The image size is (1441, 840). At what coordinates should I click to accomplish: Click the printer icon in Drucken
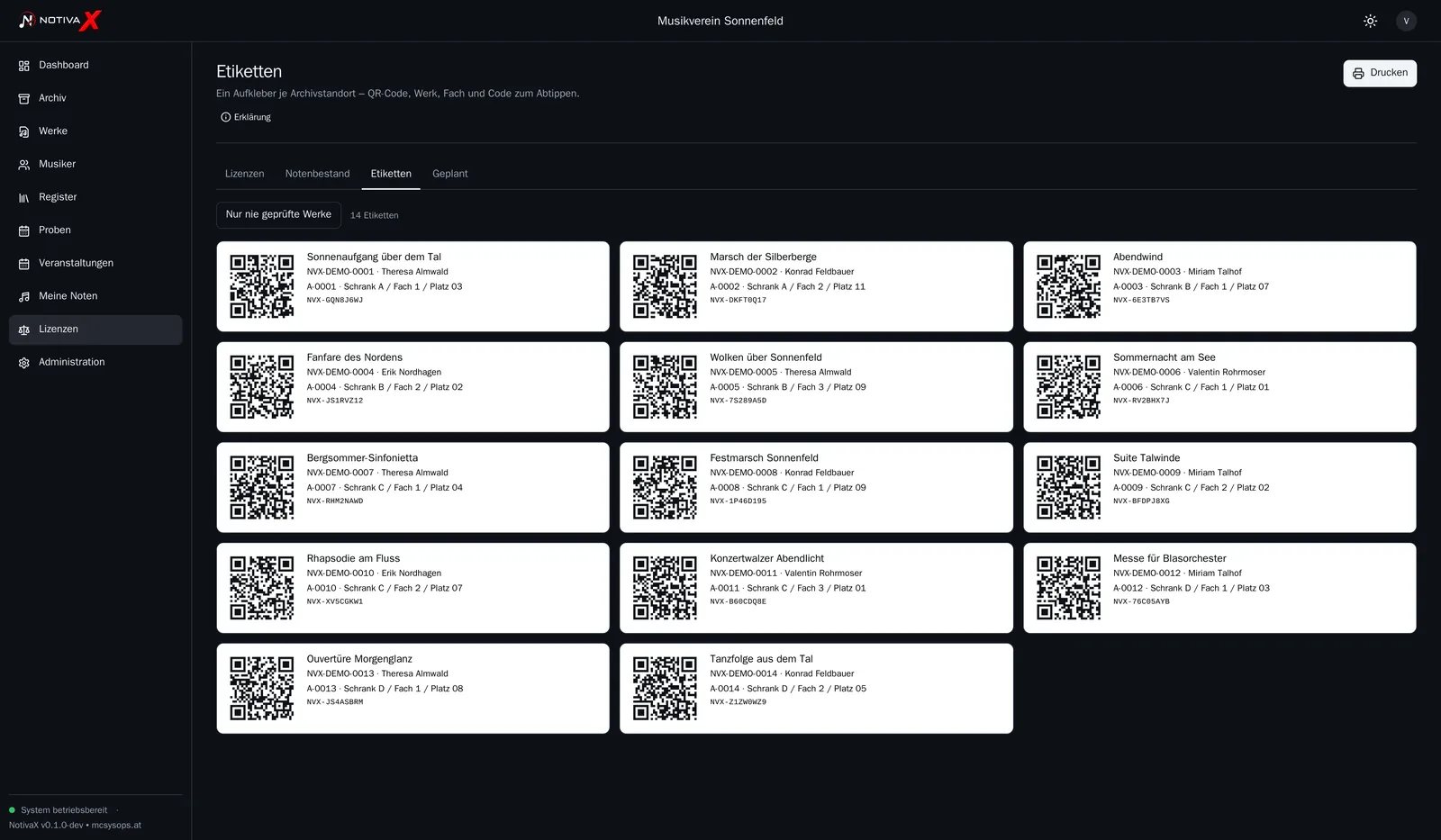[x=1358, y=74]
